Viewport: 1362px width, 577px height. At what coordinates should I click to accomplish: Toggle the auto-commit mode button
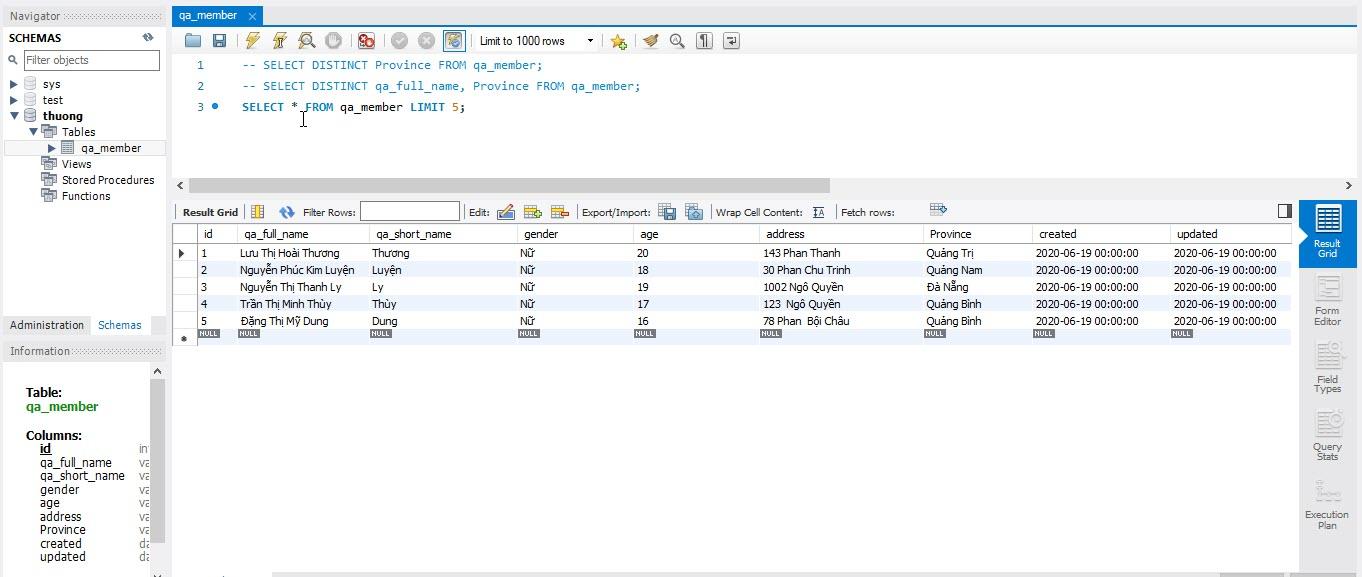click(454, 41)
